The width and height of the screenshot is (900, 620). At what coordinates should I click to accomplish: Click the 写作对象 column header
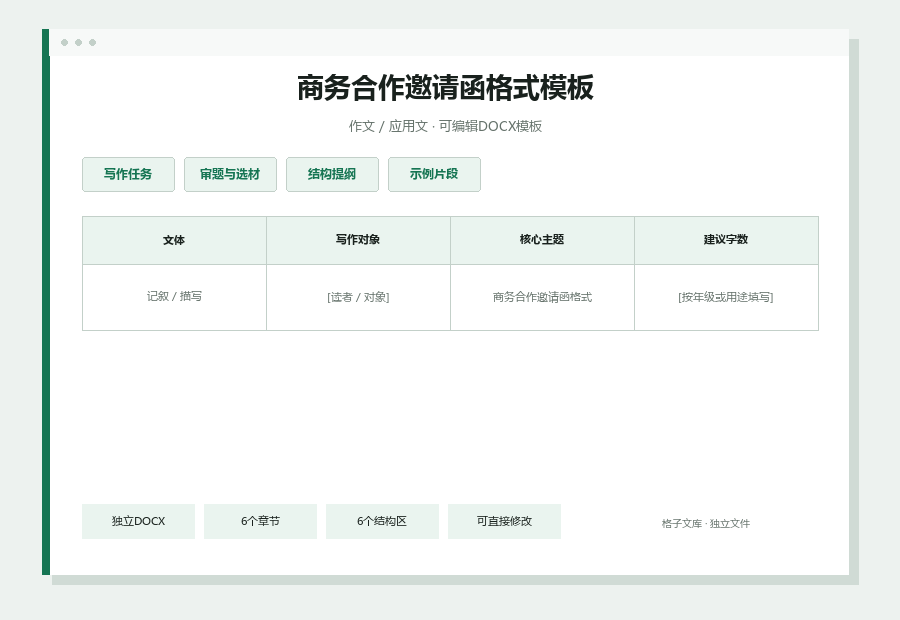tap(358, 241)
